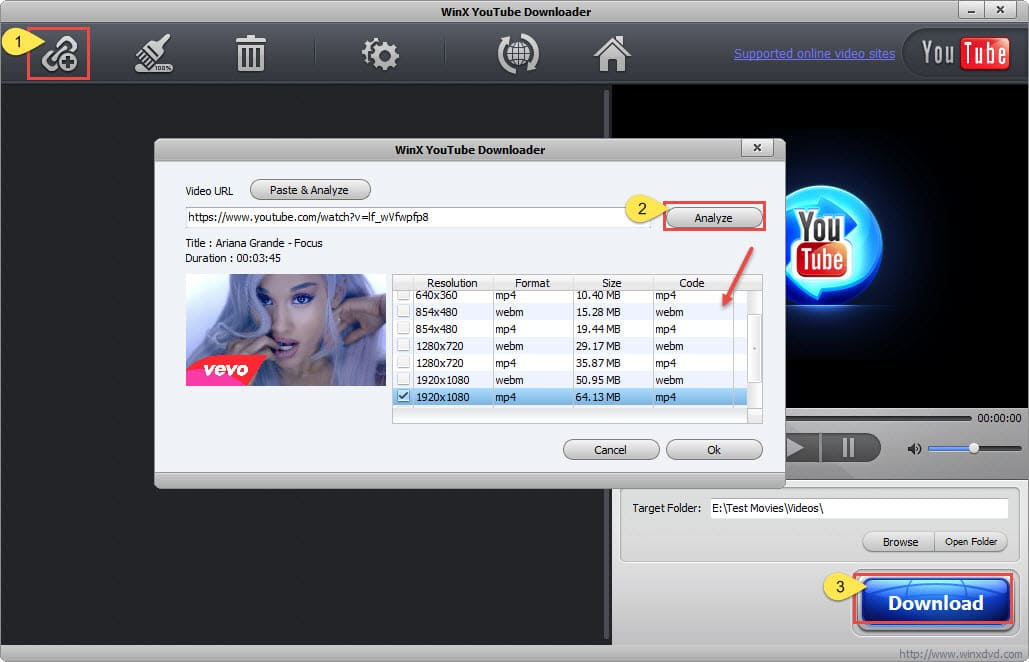Screen dimensions: 1029x662
Task: Click the Clear completed tasks brush icon
Action: pyautogui.click(x=154, y=53)
